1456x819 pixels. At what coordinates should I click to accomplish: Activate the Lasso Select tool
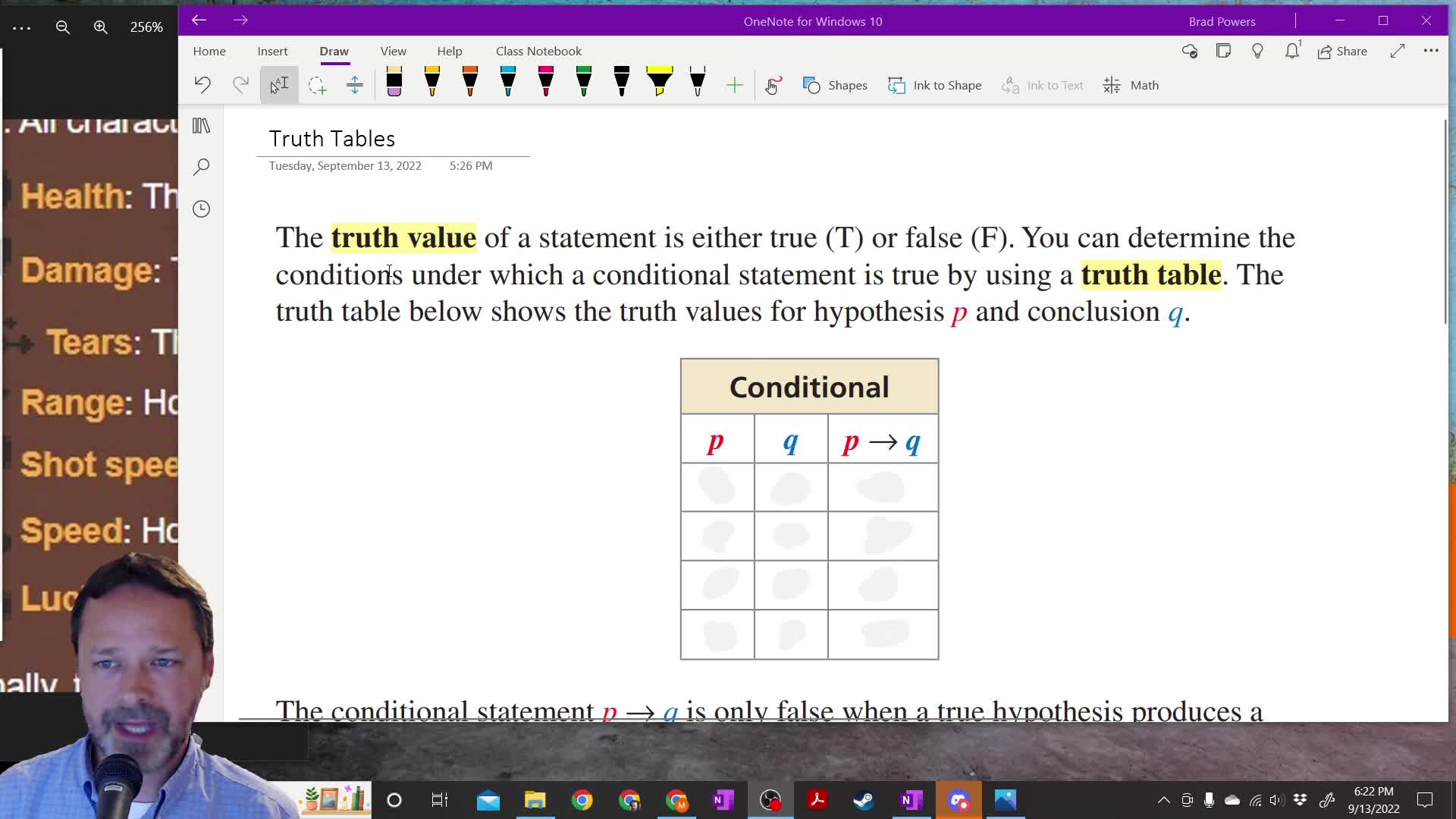click(x=317, y=85)
